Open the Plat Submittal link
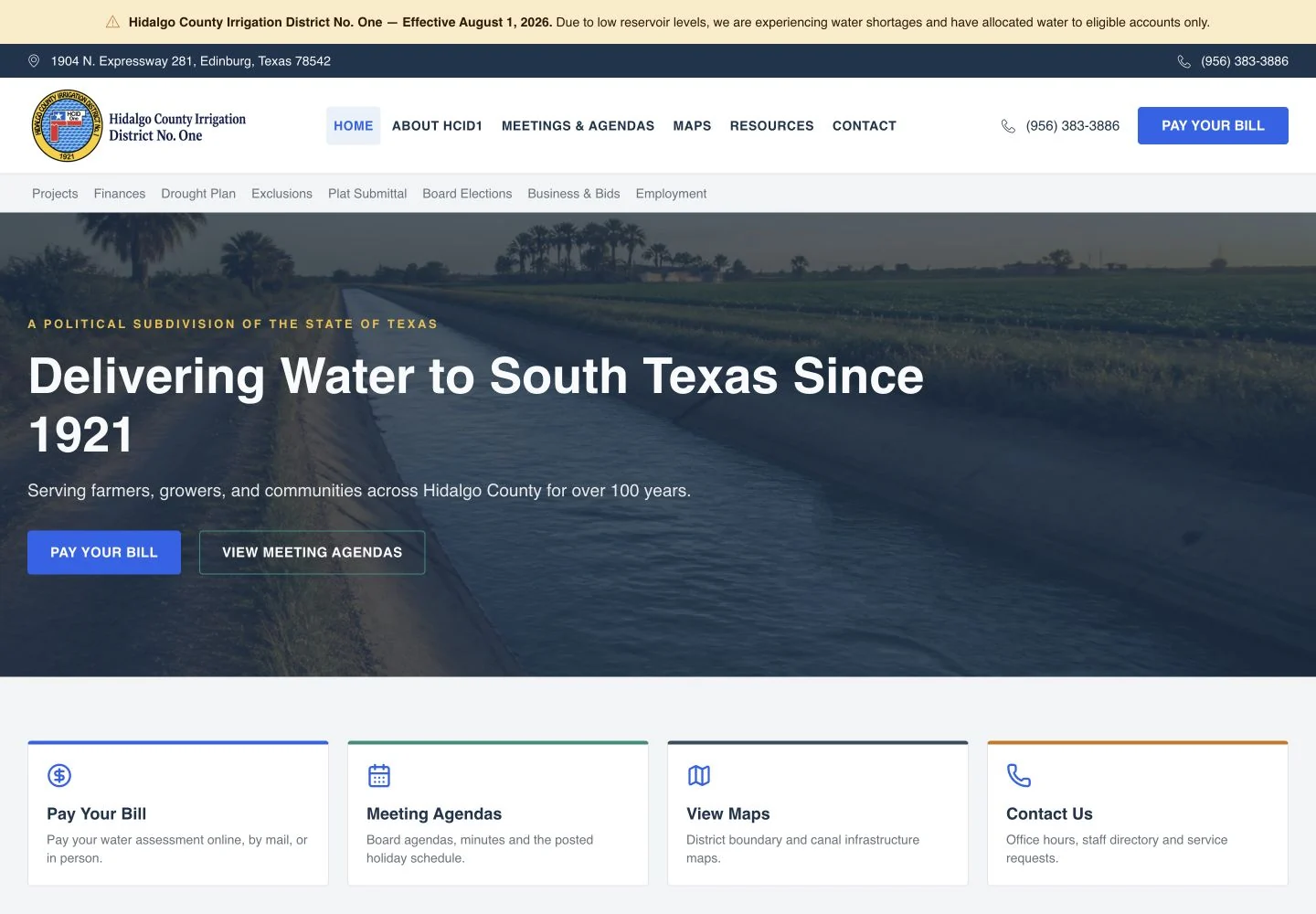 point(367,194)
